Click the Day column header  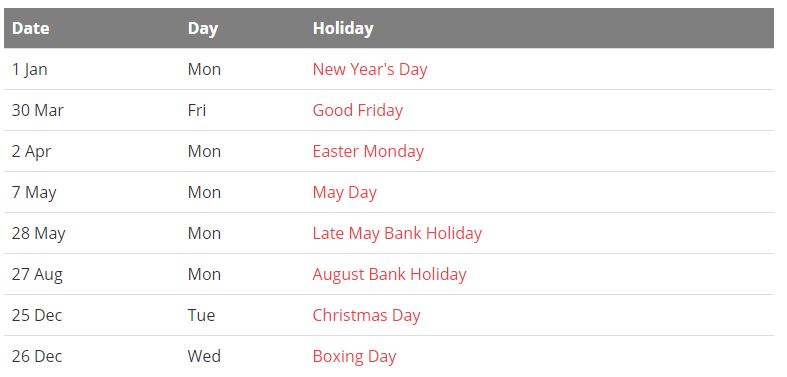203,29
